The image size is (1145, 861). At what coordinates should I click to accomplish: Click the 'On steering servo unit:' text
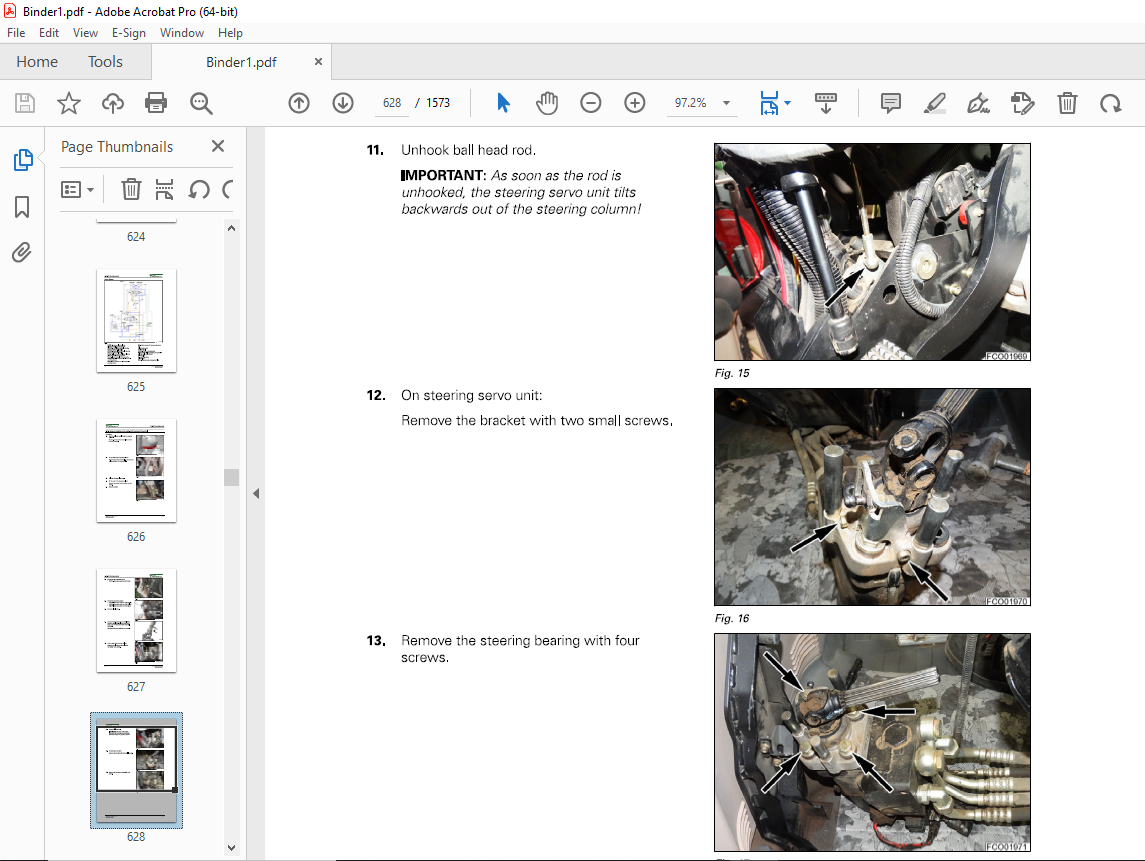(472, 395)
